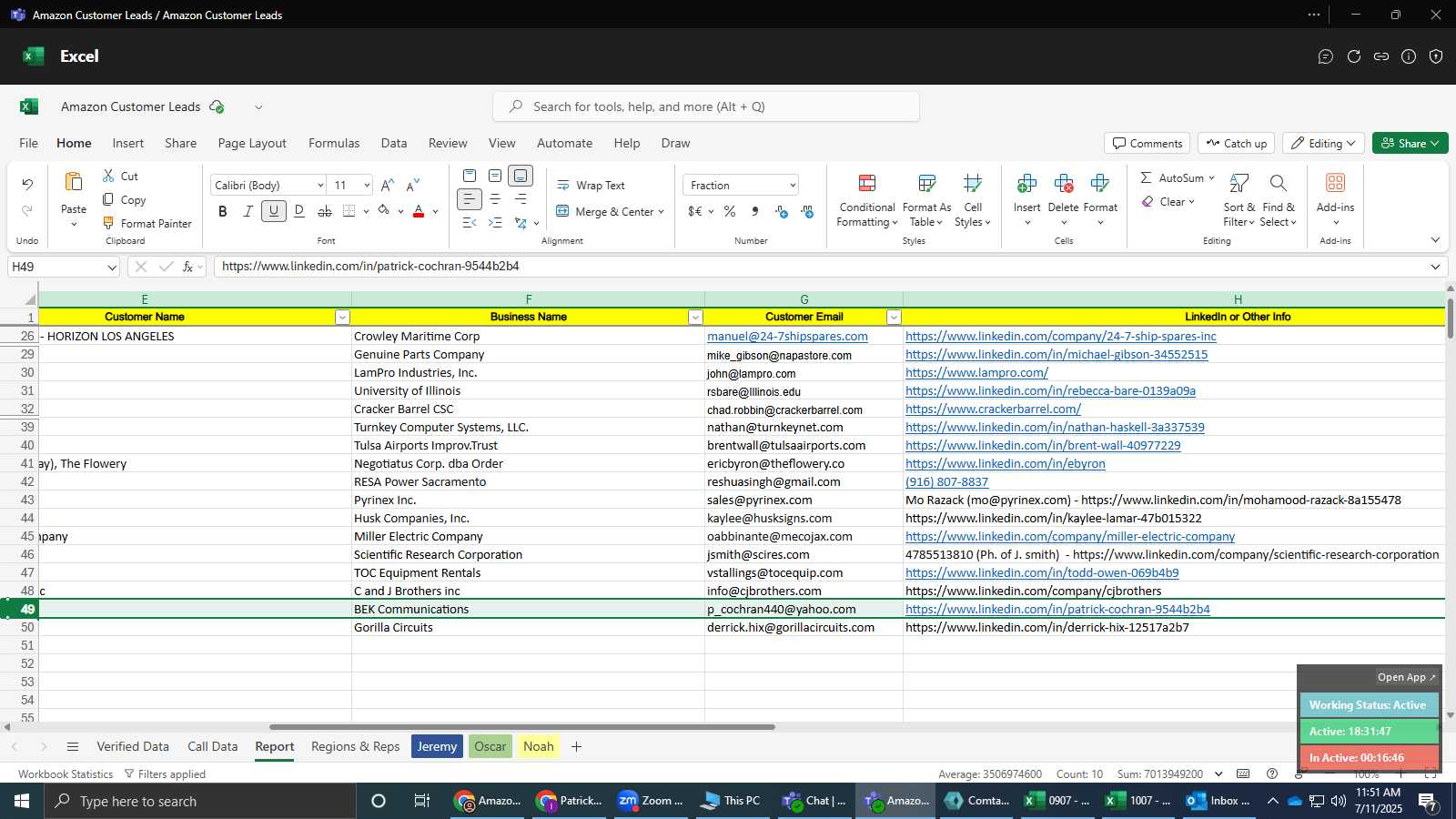Click the fill color paint bucket
The width and height of the screenshot is (1456, 819).
[384, 211]
